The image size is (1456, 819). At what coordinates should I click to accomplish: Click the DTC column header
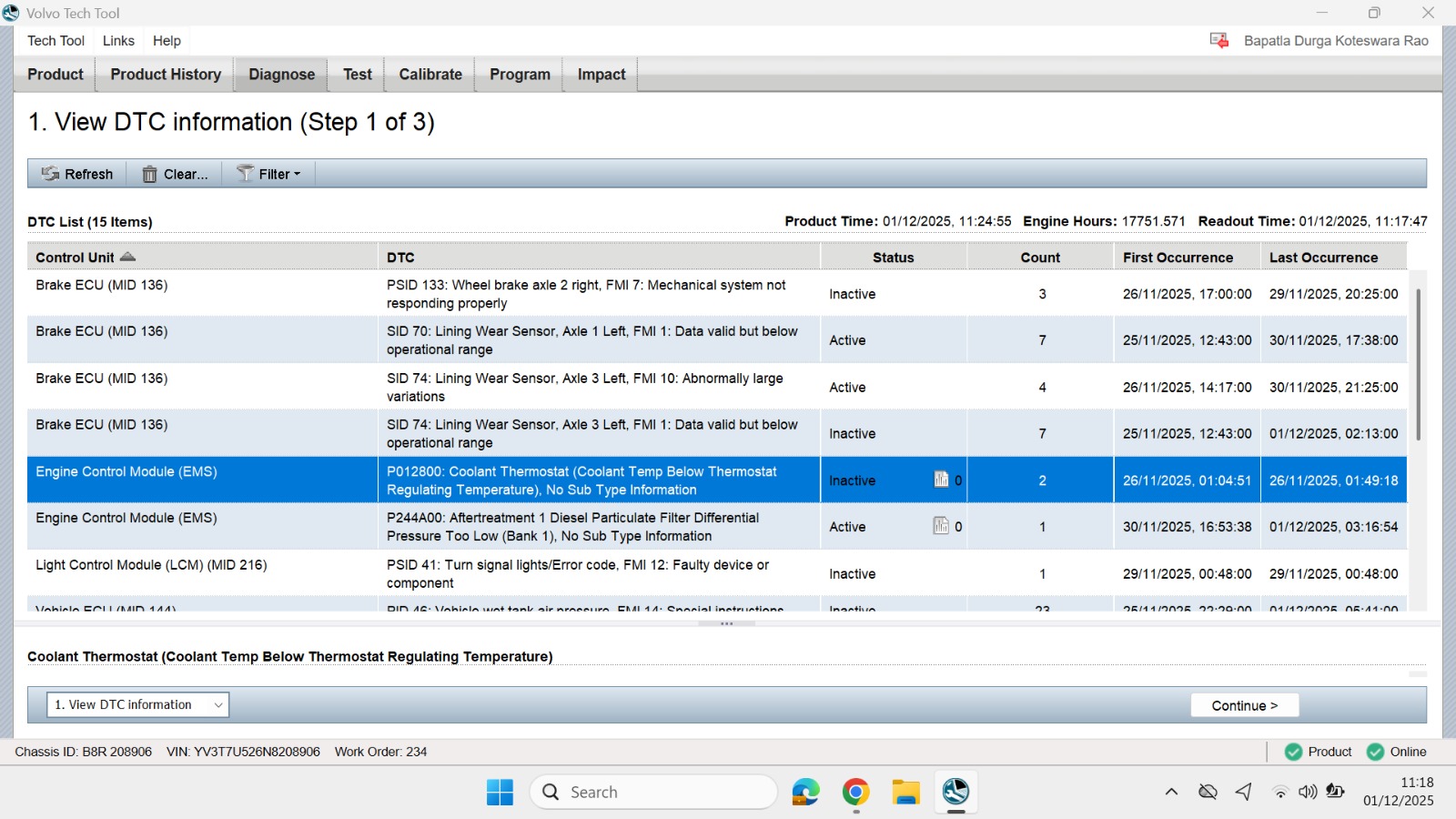click(599, 258)
